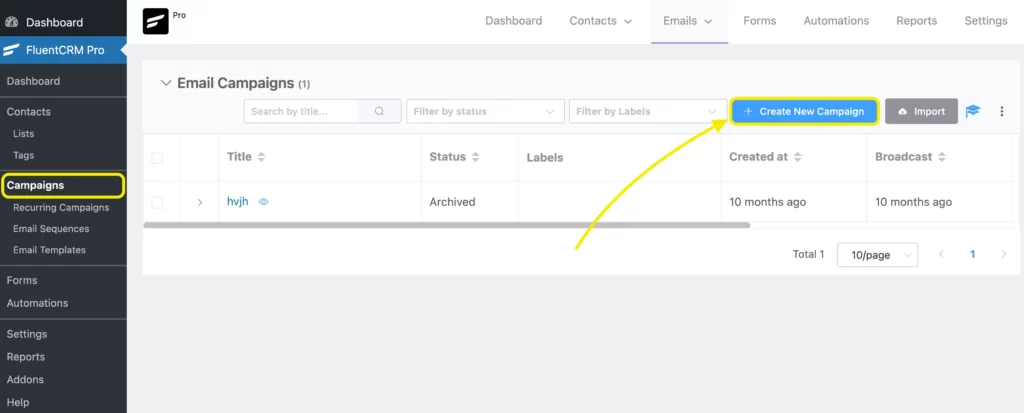Click the Search by title input field
The width and height of the screenshot is (1024, 413).
pos(302,111)
